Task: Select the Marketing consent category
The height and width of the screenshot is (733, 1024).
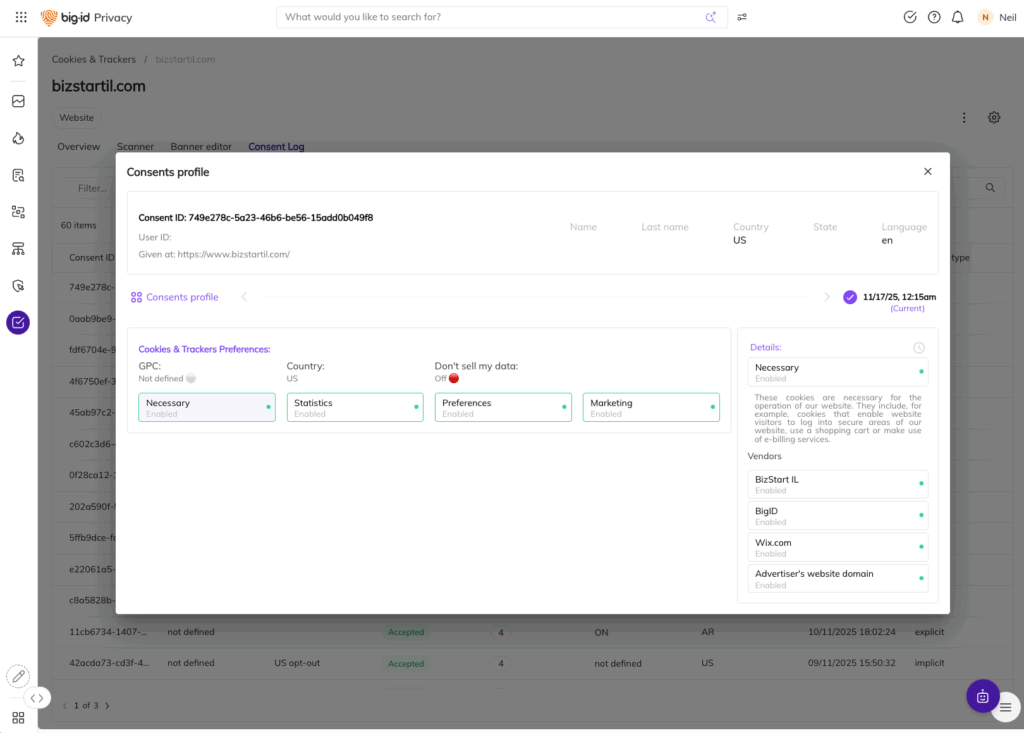Action: pyautogui.click(x=650, y=407)
